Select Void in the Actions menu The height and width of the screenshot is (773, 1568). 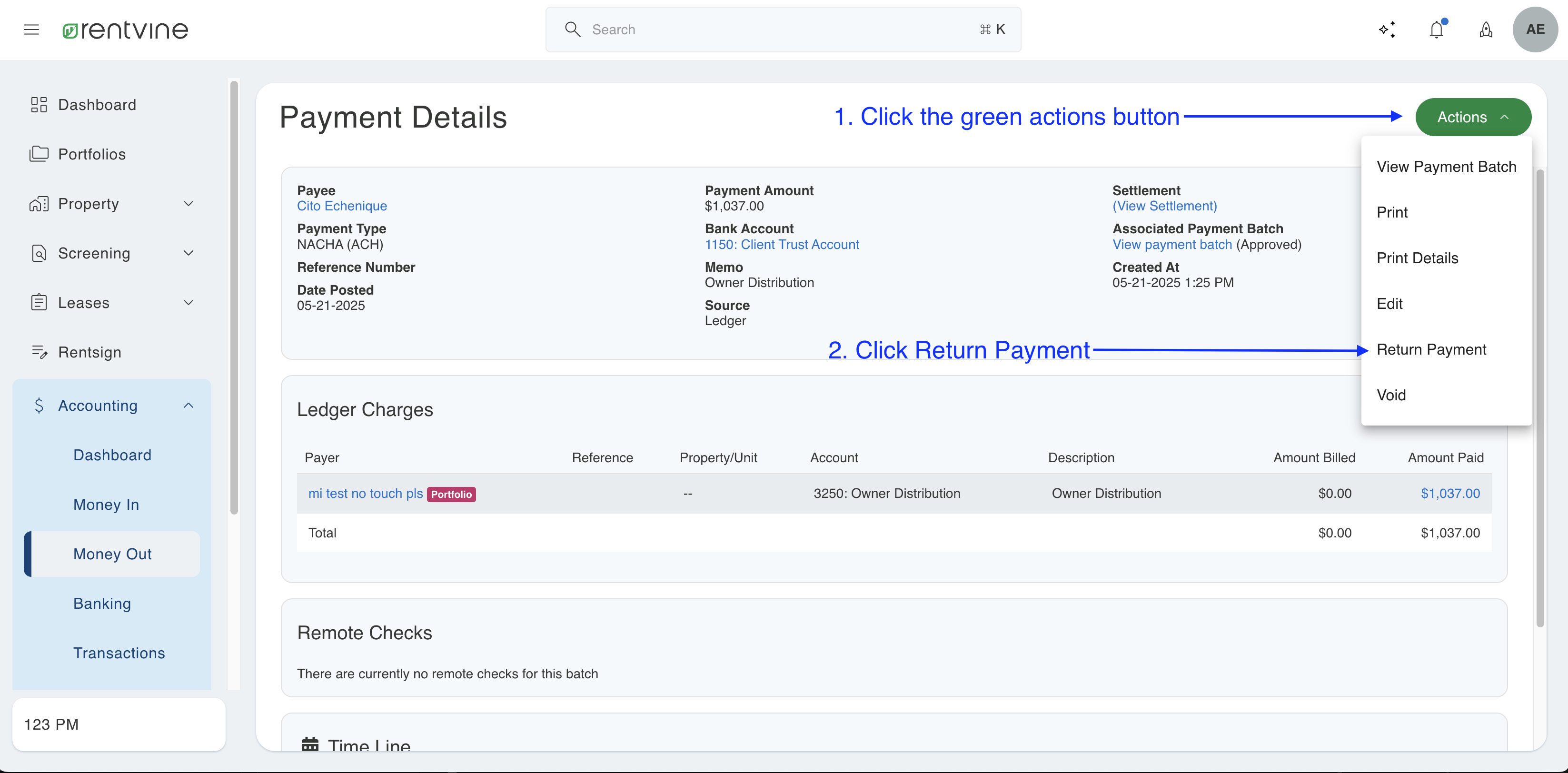(x=1446, y=395)
